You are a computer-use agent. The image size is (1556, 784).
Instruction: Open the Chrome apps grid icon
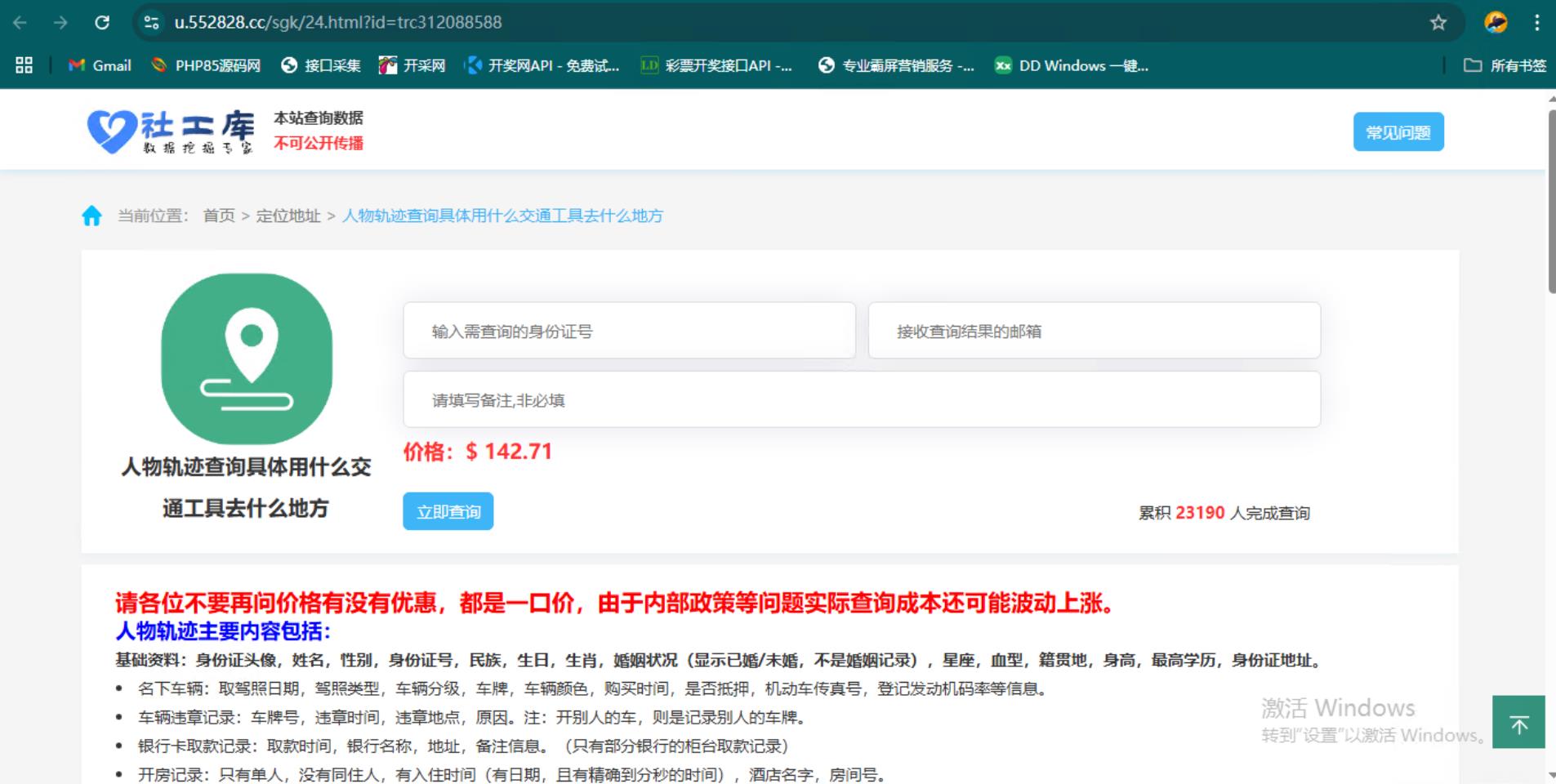[25, 65]
